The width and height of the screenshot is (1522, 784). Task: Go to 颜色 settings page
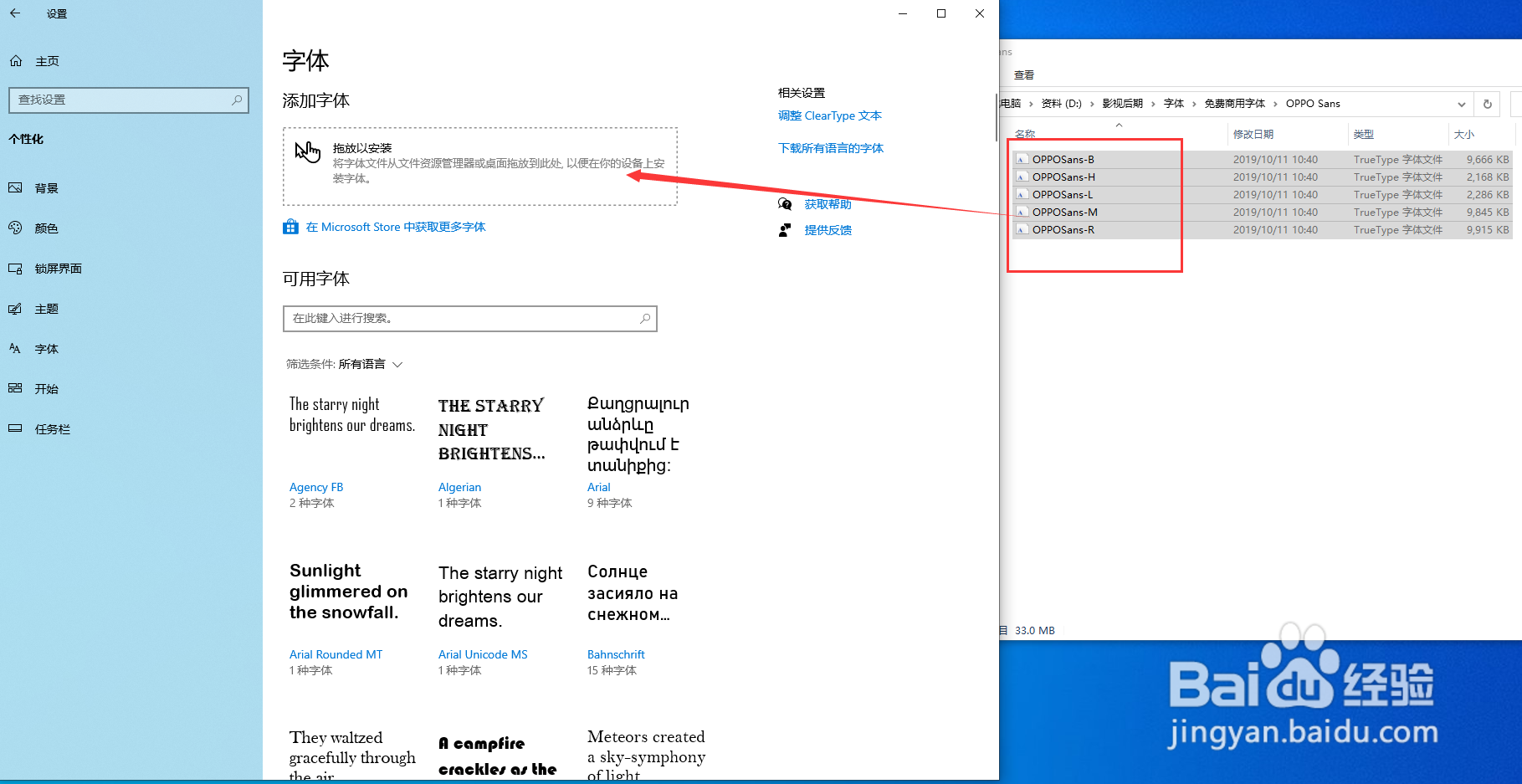coord(47,228)
